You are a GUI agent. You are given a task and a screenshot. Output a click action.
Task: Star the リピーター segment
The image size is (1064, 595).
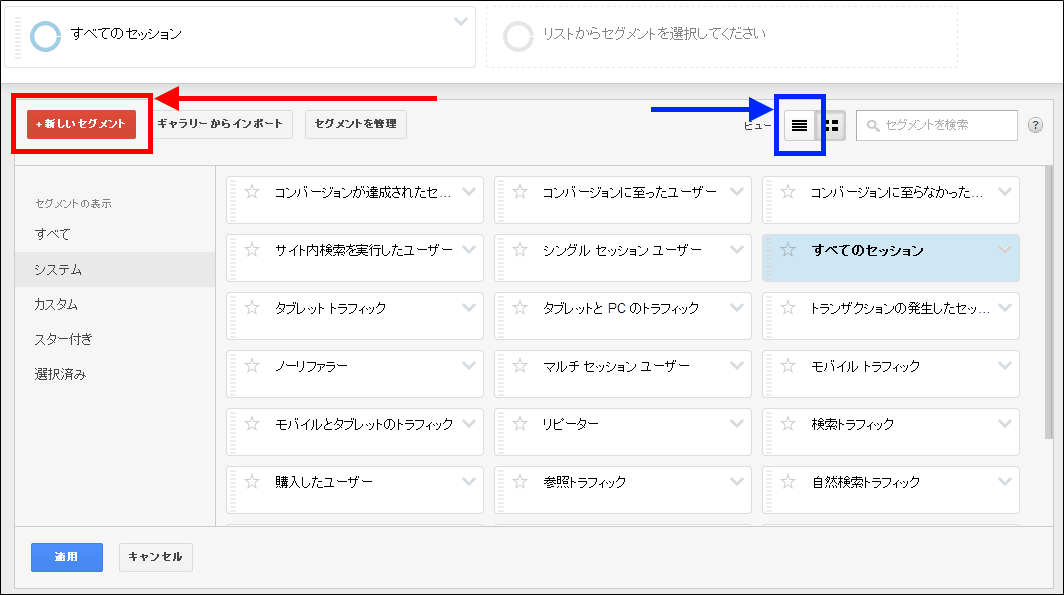520,425
